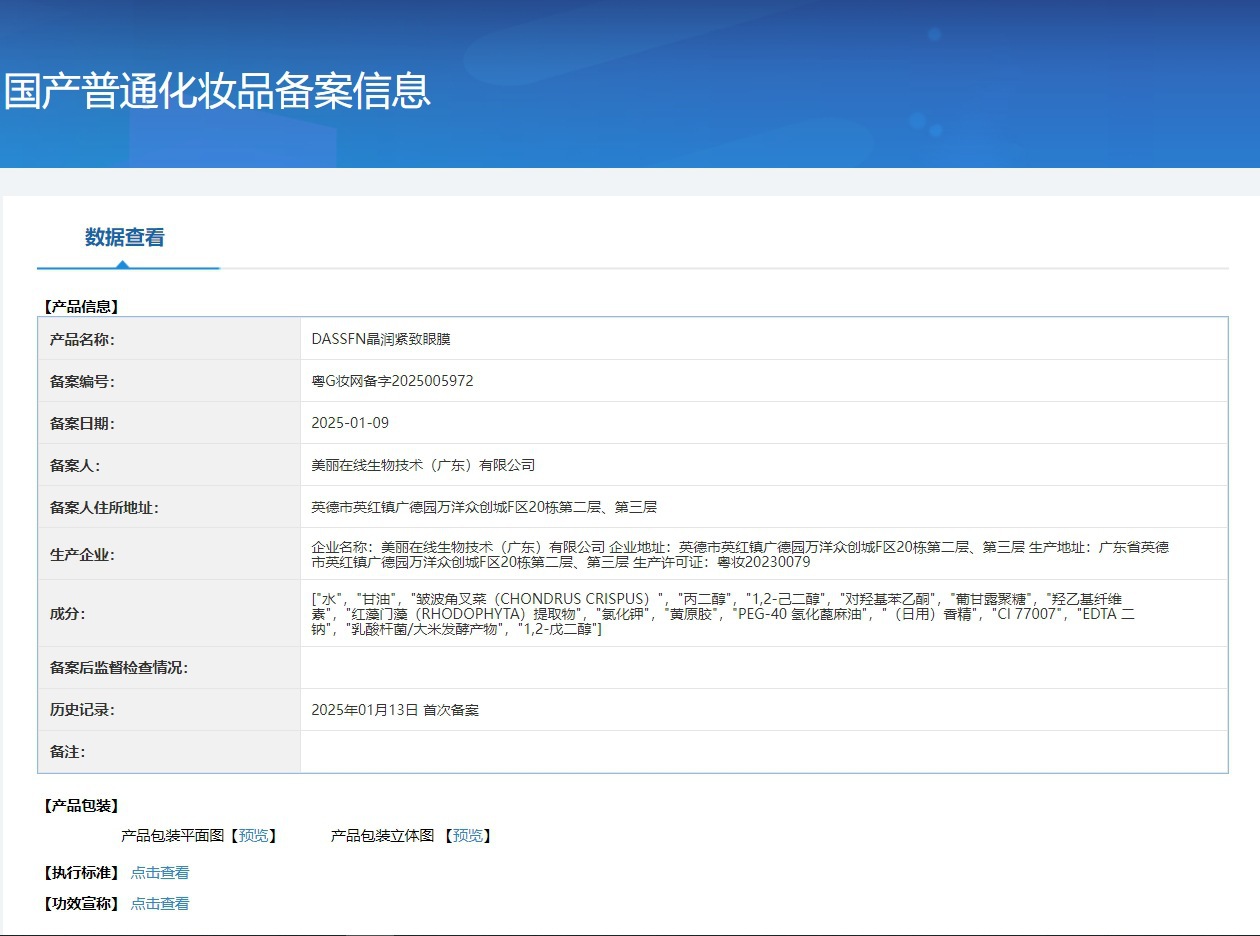This screenshot has width=1260, height=936.
Task: Click the filing date 2025-01-09
Action: [350, 423]
